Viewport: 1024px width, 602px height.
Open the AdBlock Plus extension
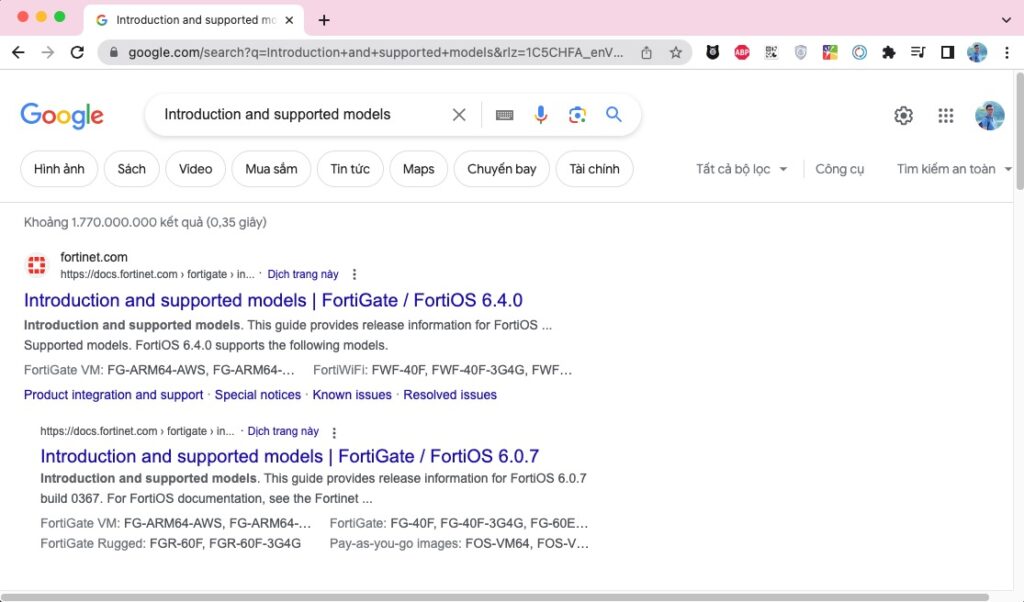coord(742,52)
